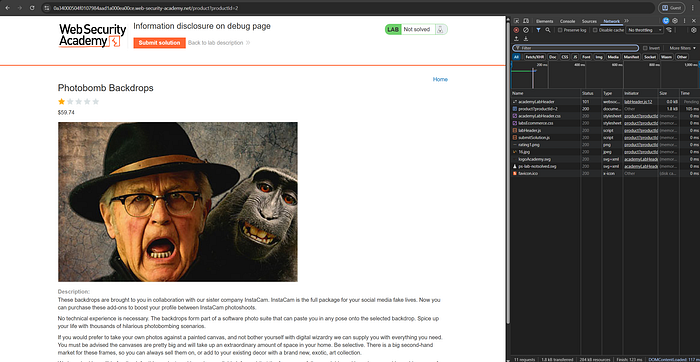Screen dimensions: 700x362
Task: Open Chrome's three-dot menu
Action: 692,8
